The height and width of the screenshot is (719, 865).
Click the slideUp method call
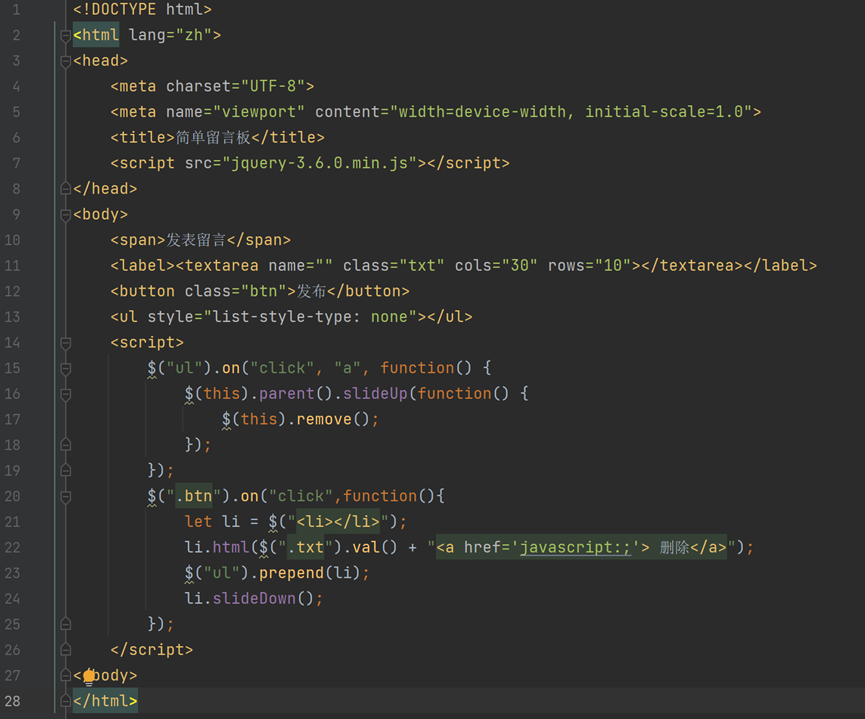pyautogui.click(x=375, y=393)
